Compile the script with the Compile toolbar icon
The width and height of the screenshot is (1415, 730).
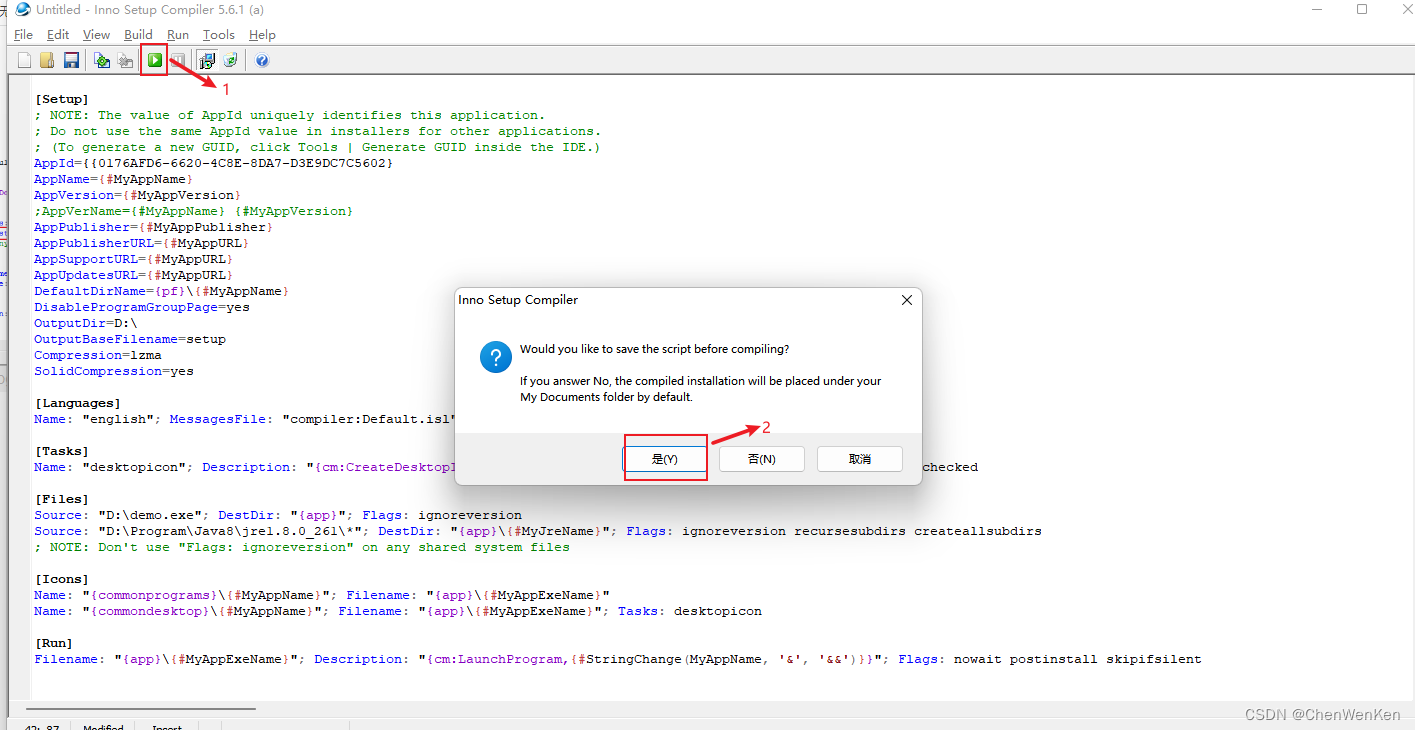click(102, 61)
